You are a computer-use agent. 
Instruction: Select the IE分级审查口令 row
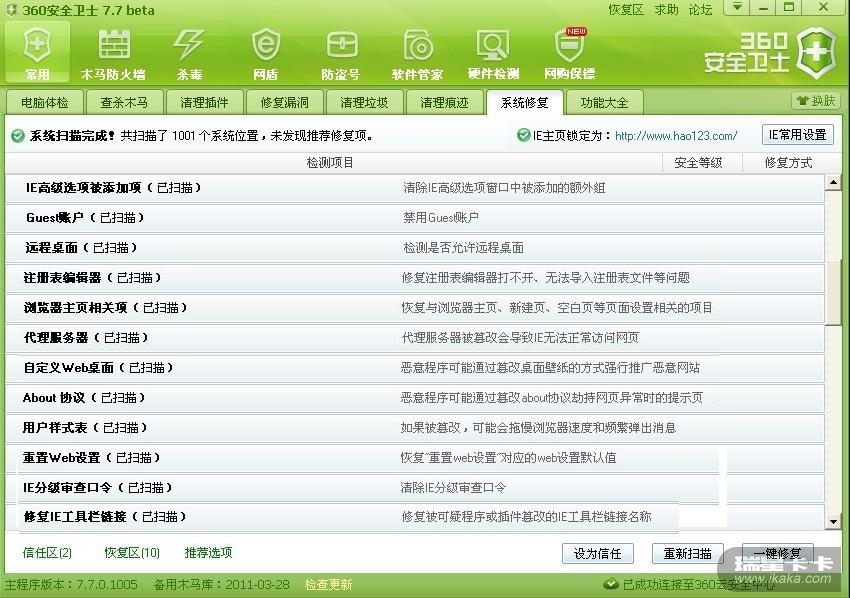pos(415,488)
